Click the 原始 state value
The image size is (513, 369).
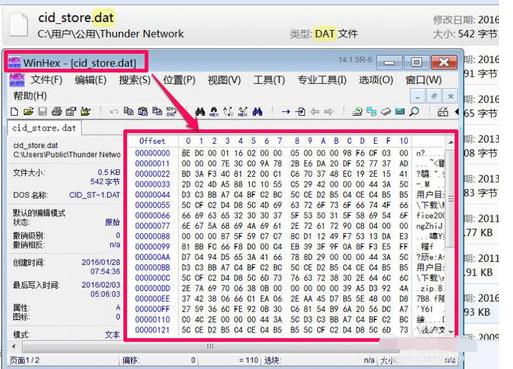[112, 222]
